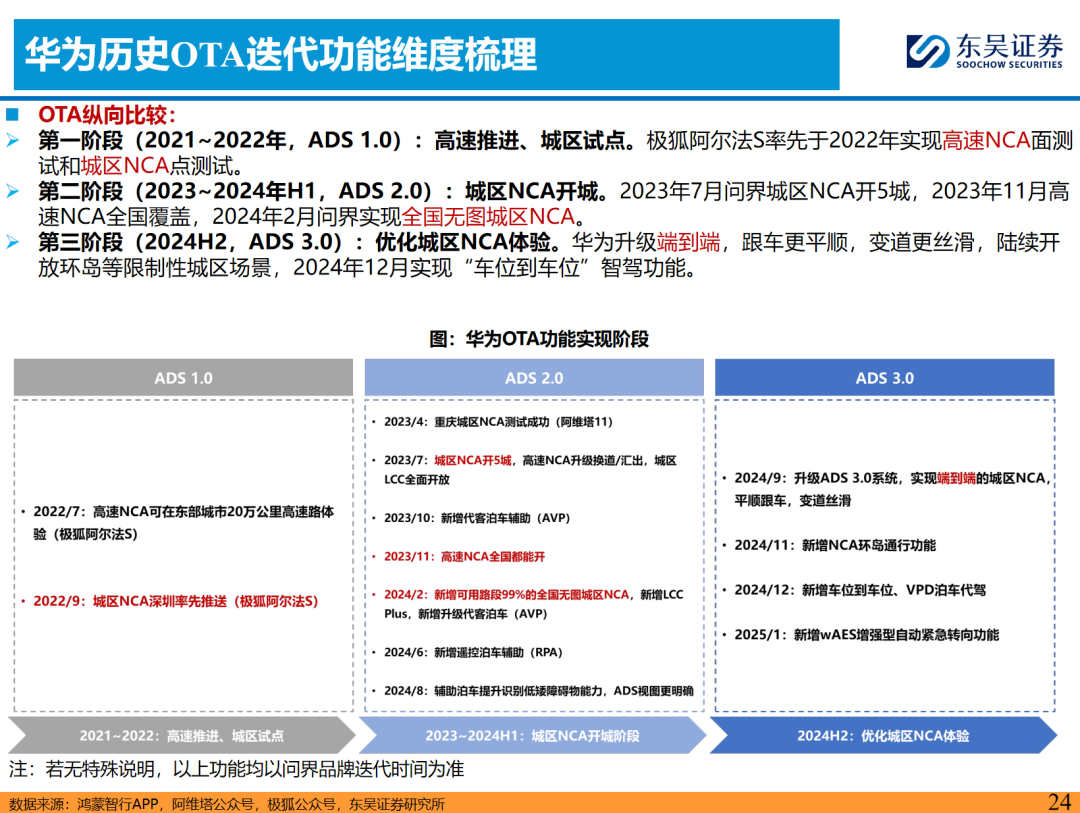Select the 2025/1 新增wAES entry

pos(861,635)
